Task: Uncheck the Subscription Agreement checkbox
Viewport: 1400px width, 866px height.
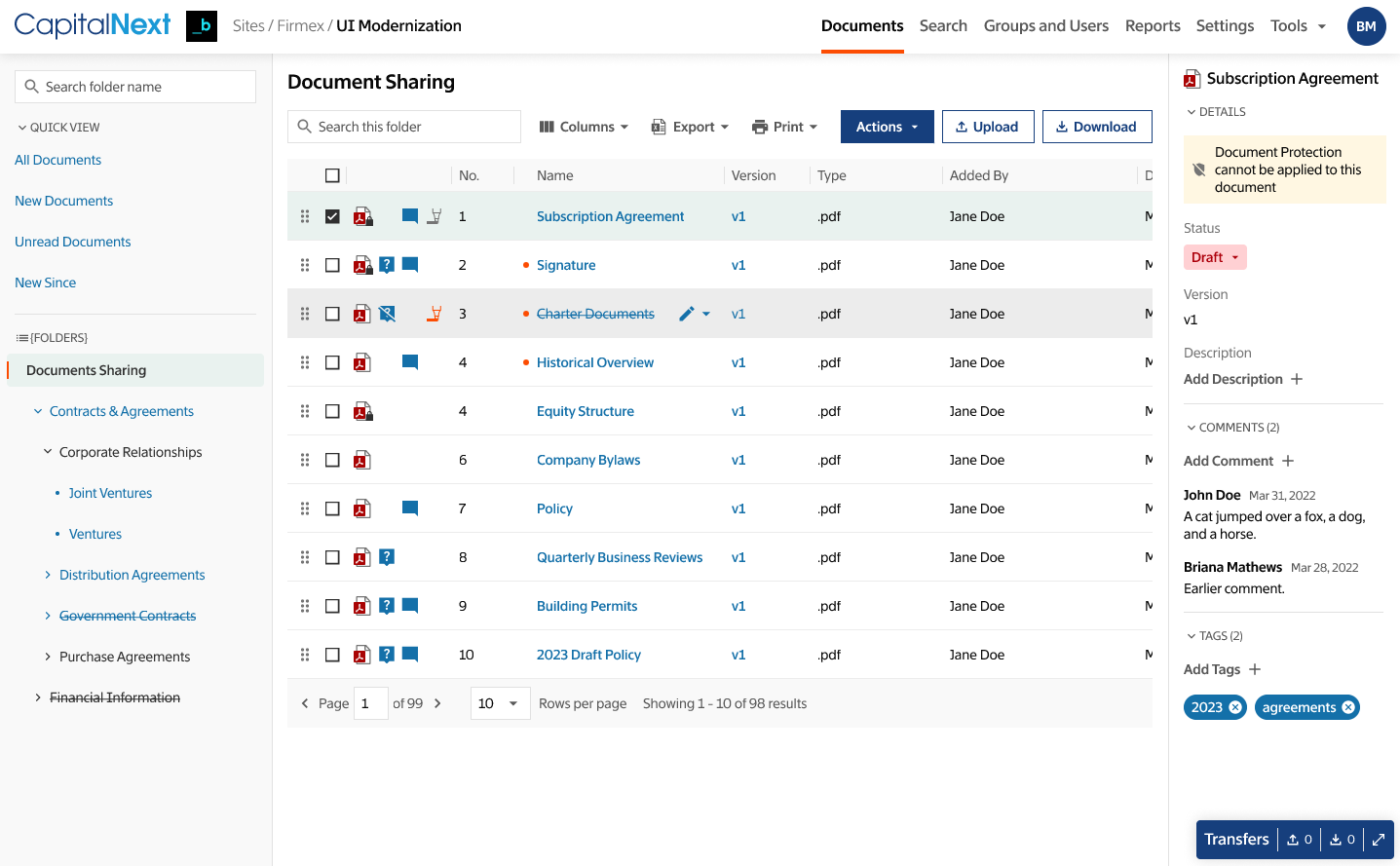Action: 332,216
